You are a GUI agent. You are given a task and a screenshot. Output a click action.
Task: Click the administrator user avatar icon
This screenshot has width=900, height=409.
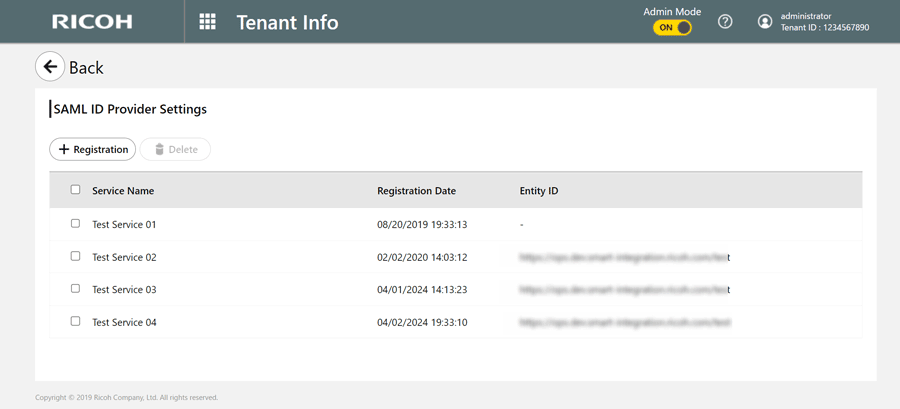(765, 22)
